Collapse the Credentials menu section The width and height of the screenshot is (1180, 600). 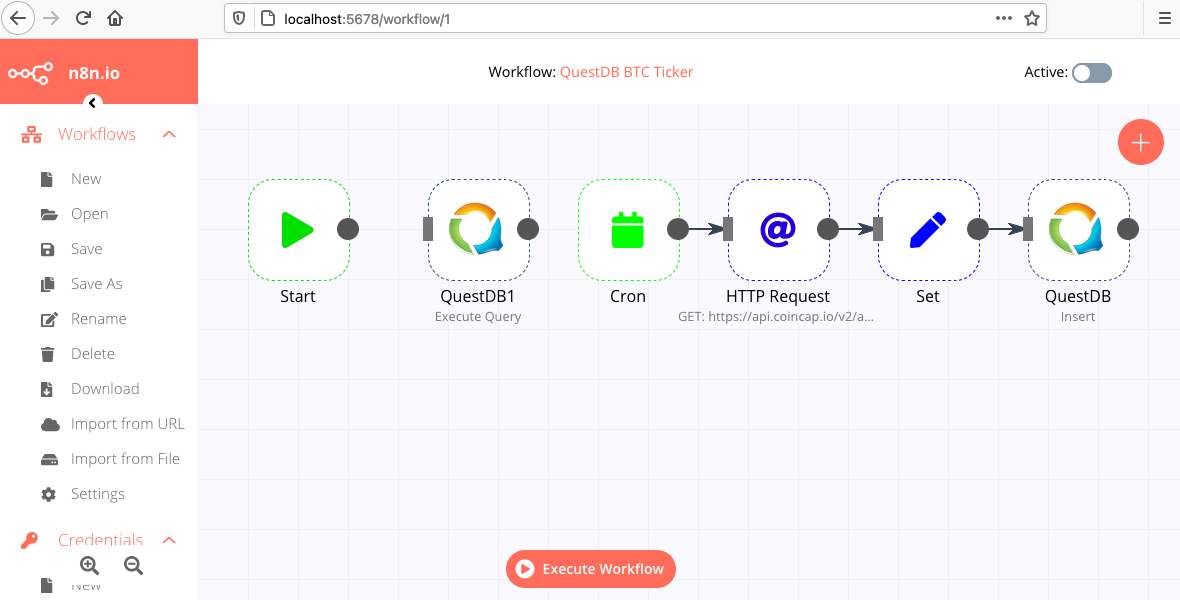169,540
